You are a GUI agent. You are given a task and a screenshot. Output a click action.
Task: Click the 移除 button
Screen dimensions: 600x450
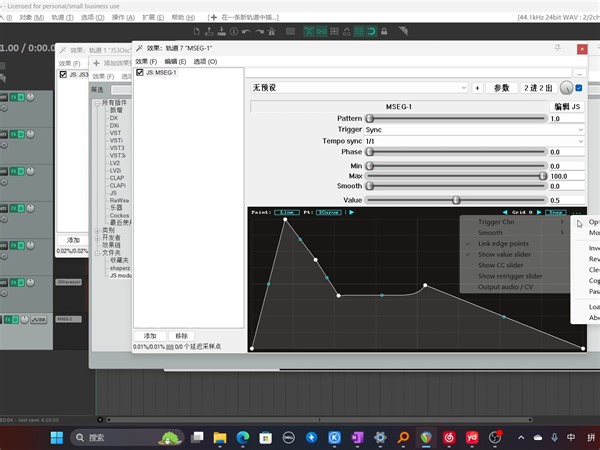[181, 336]
